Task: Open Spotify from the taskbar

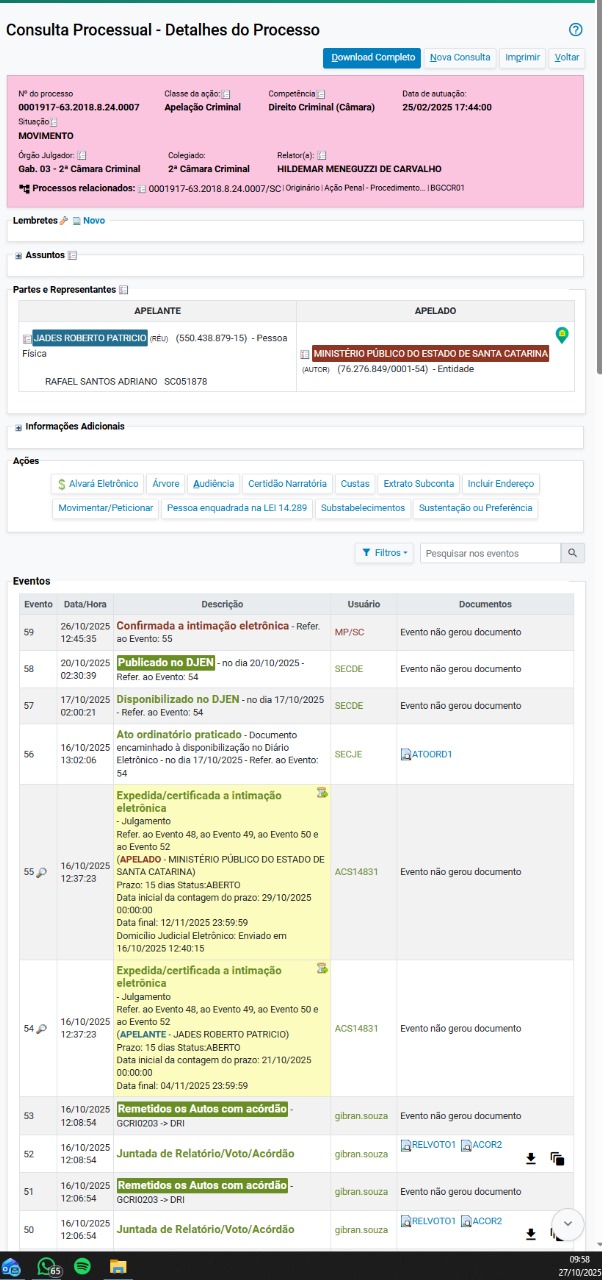Action: tap(82, 1266)
